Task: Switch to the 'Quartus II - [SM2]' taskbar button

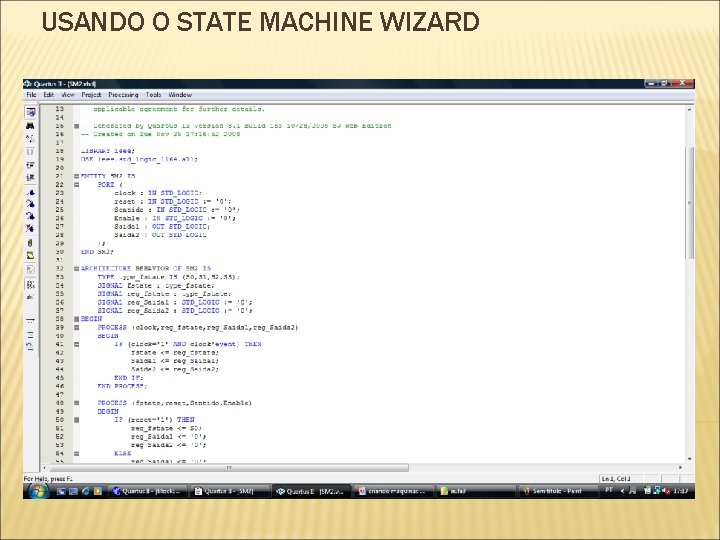Action: coord(230,491)
